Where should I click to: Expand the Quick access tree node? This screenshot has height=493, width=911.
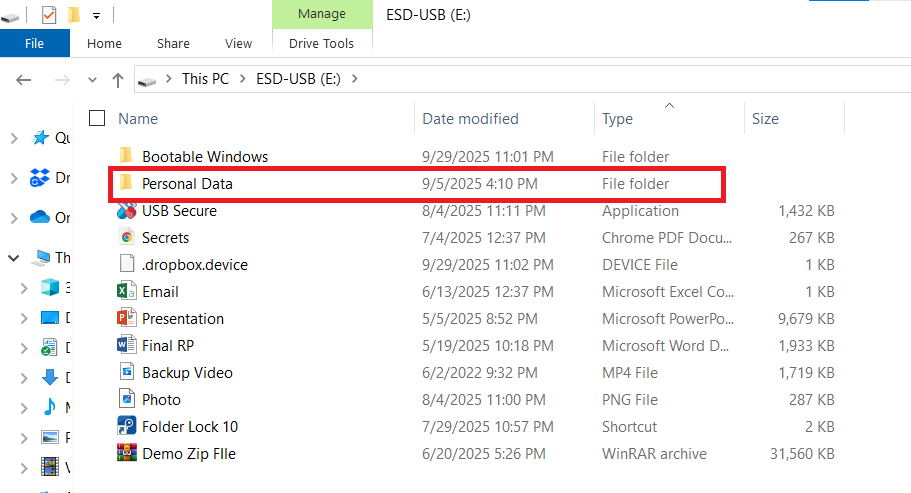[x=14, y=138]
